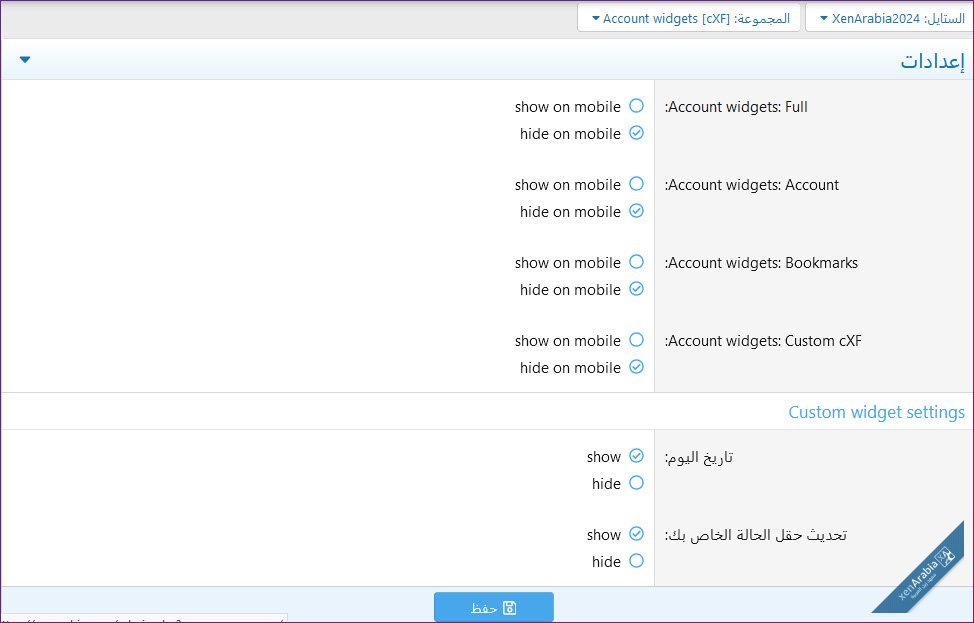The image size is (974, 623).
Task: Select 'show on mobile' for Account widgets: Custom cXF
Action: (x=636, y=340)
